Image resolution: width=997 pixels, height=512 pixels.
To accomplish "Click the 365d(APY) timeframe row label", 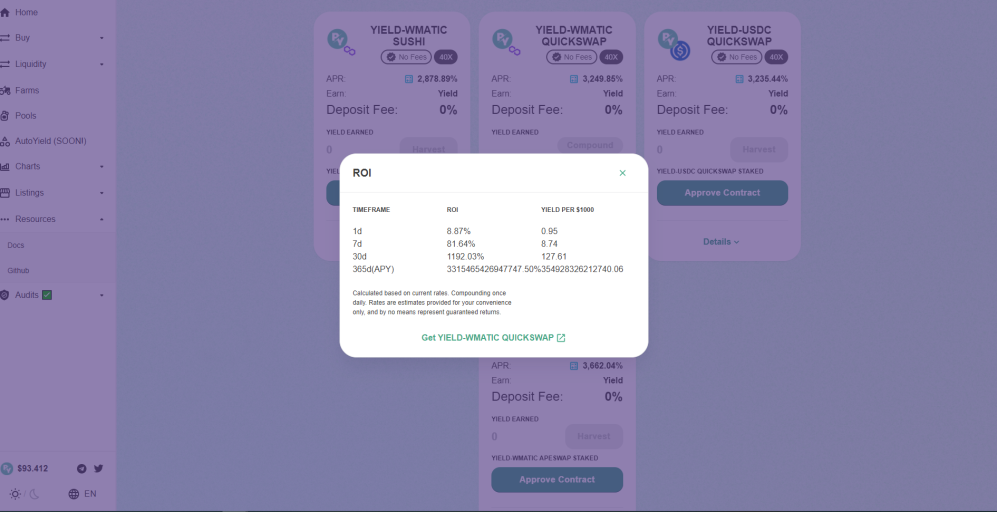I will (374, 270).
